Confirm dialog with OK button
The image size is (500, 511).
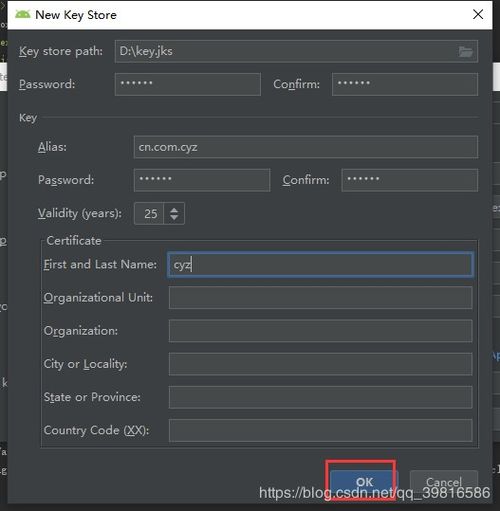point(364,482)
